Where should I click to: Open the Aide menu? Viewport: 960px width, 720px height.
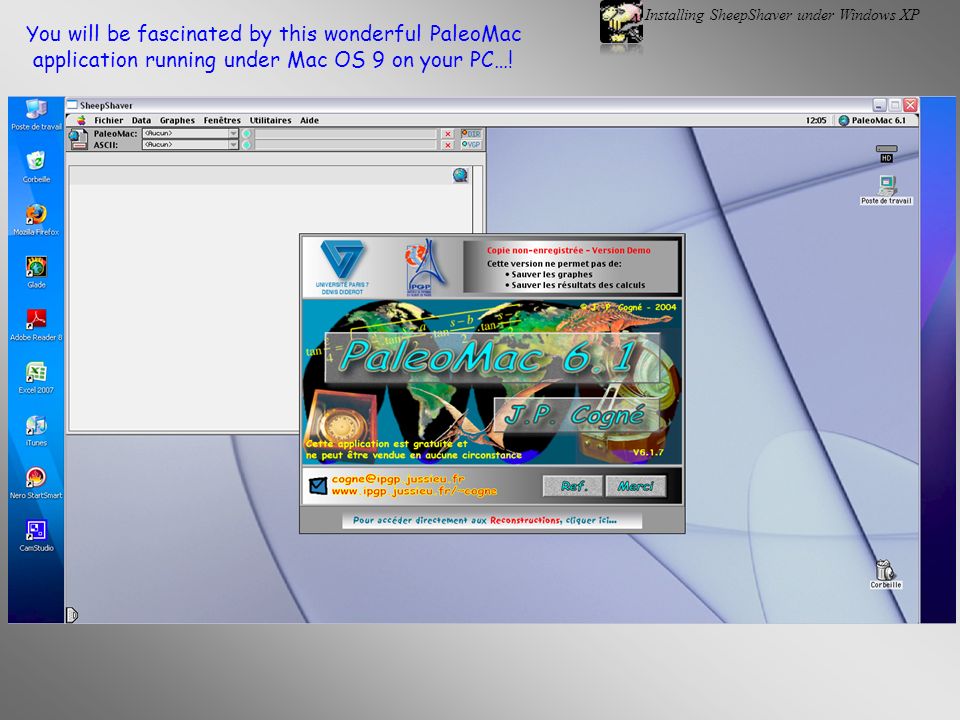click(309, 120)
